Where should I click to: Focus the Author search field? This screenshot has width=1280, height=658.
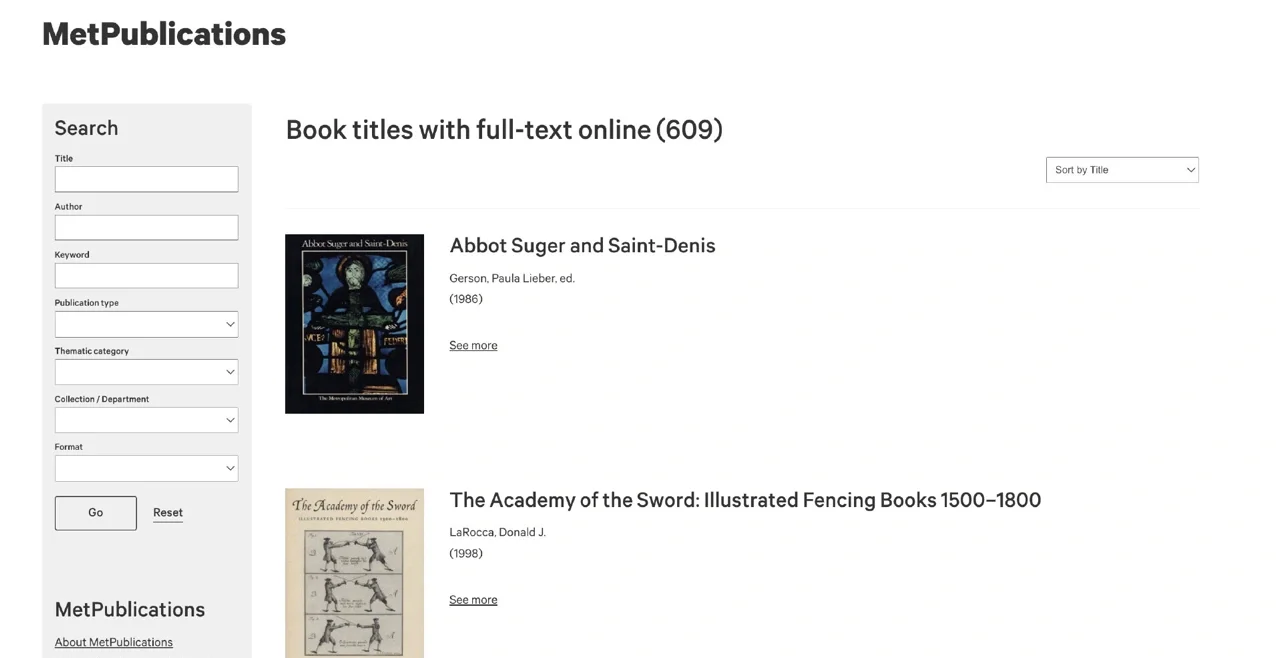pyautogui.click(x=146, y=227)
